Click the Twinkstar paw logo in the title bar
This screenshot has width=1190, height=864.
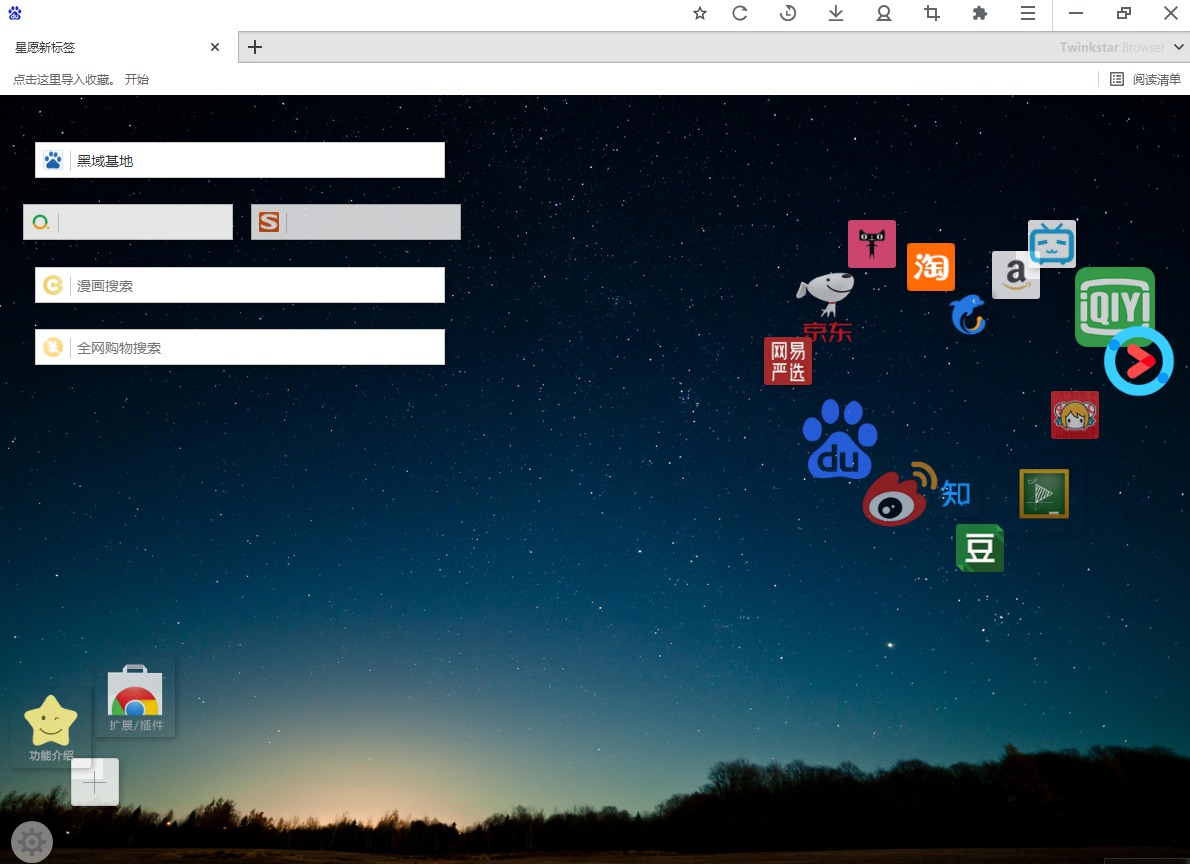(x=14, y=13)
